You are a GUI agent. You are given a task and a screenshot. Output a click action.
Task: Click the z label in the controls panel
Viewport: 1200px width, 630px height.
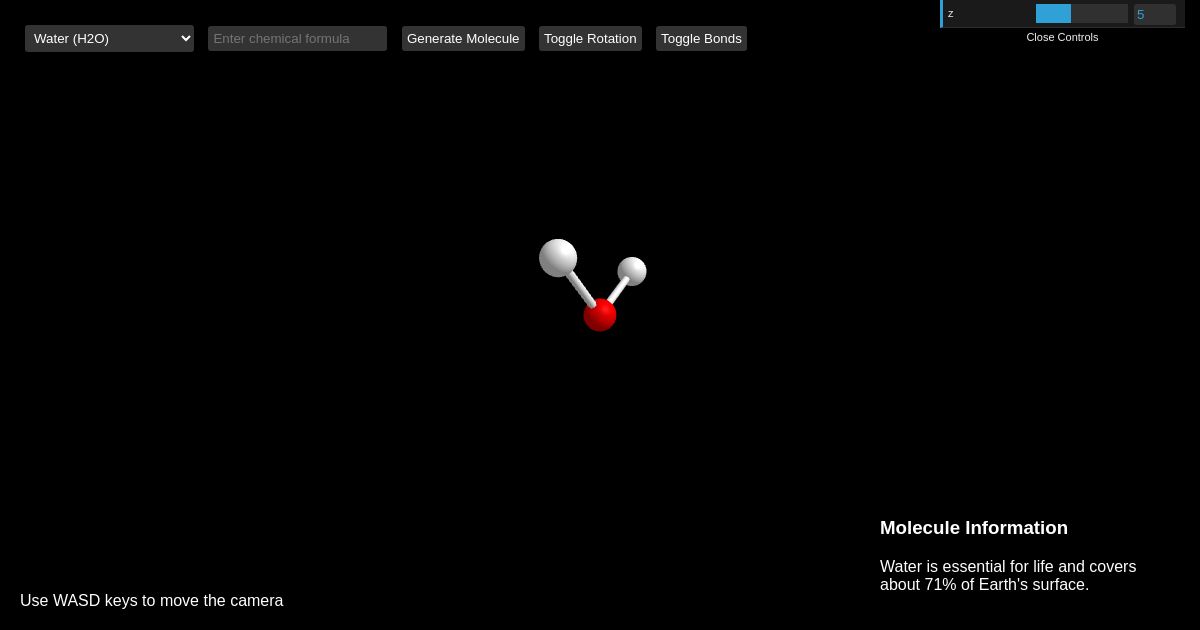[x=950, y=13]
